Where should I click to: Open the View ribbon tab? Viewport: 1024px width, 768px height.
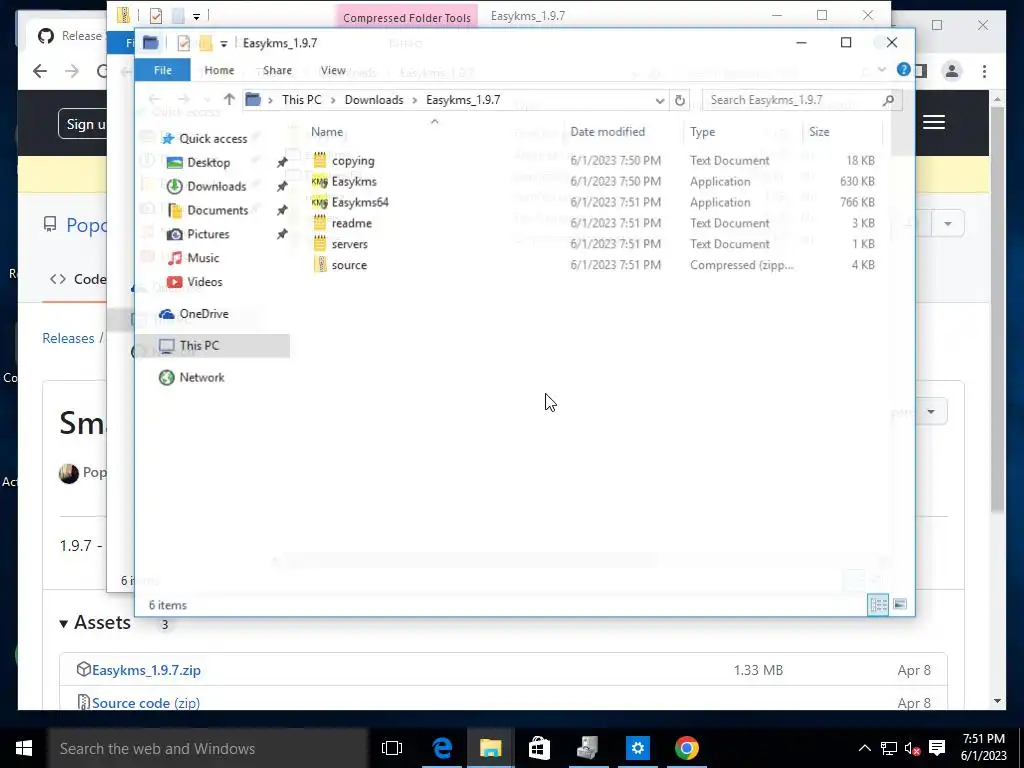pos(333,70)
